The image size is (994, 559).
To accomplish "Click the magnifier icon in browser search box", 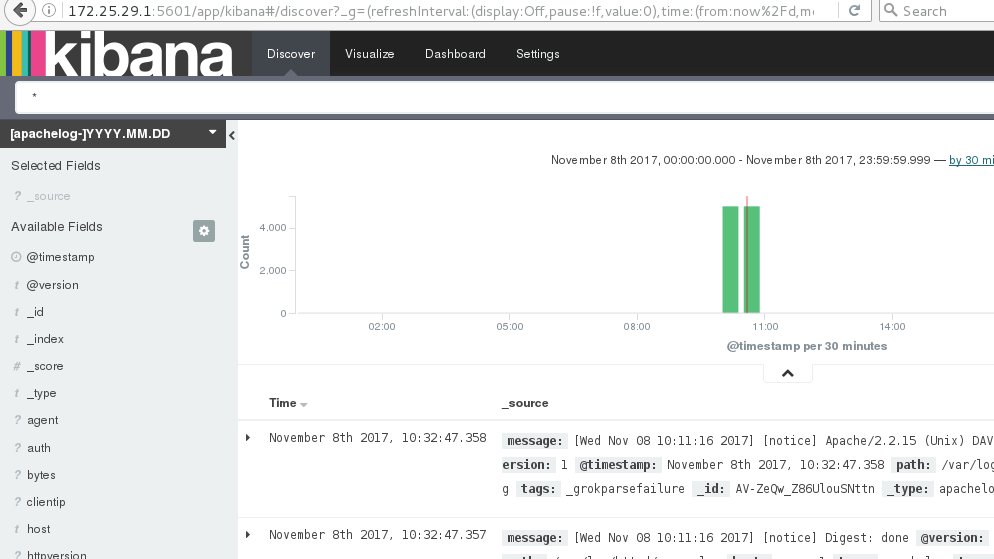I will tap(891, 10).
